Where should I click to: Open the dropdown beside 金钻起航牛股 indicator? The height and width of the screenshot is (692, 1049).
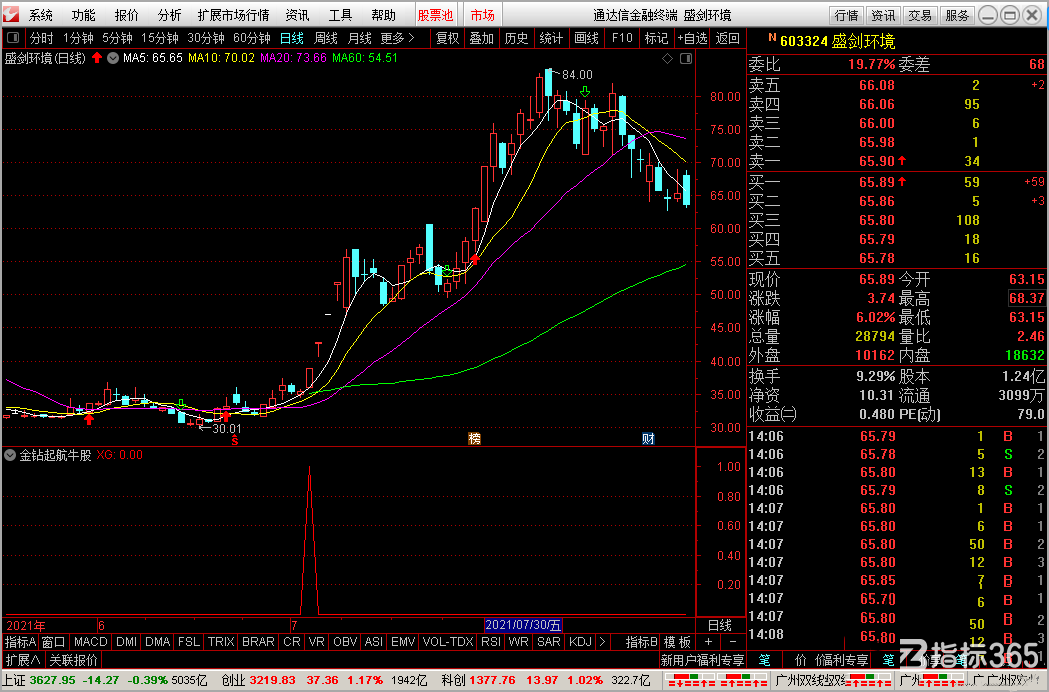pyautogui.click(x=10, y=455)
